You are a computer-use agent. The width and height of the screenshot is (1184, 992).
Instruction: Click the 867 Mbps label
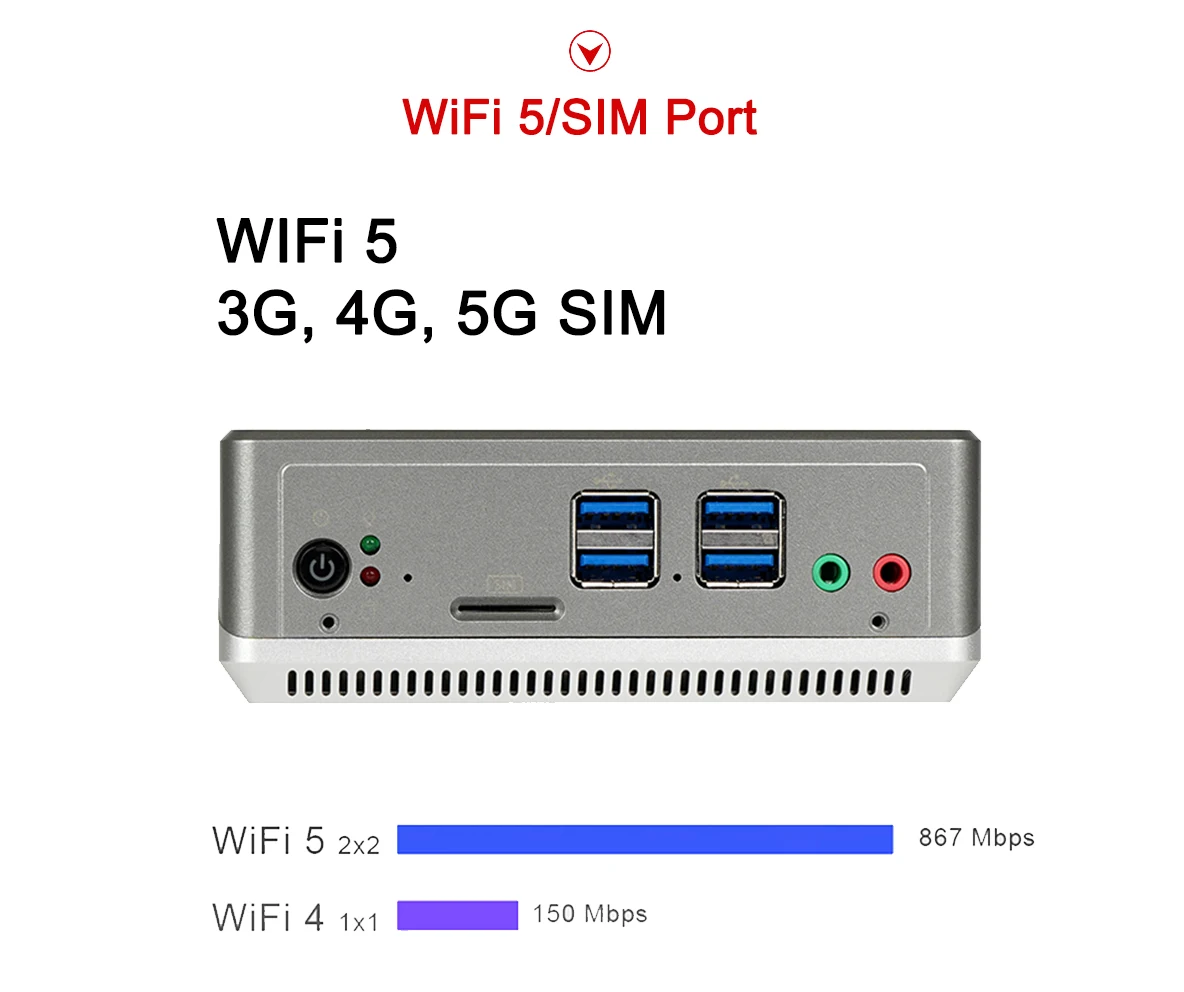tap(976, 838)
